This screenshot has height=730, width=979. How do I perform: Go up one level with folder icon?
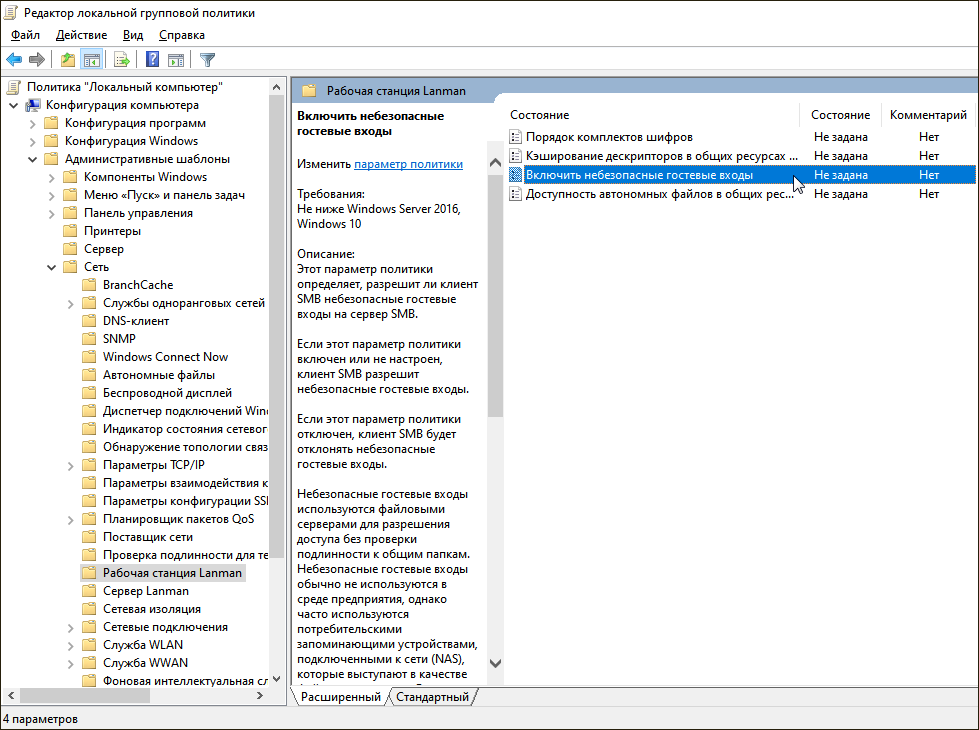(67, 59)
